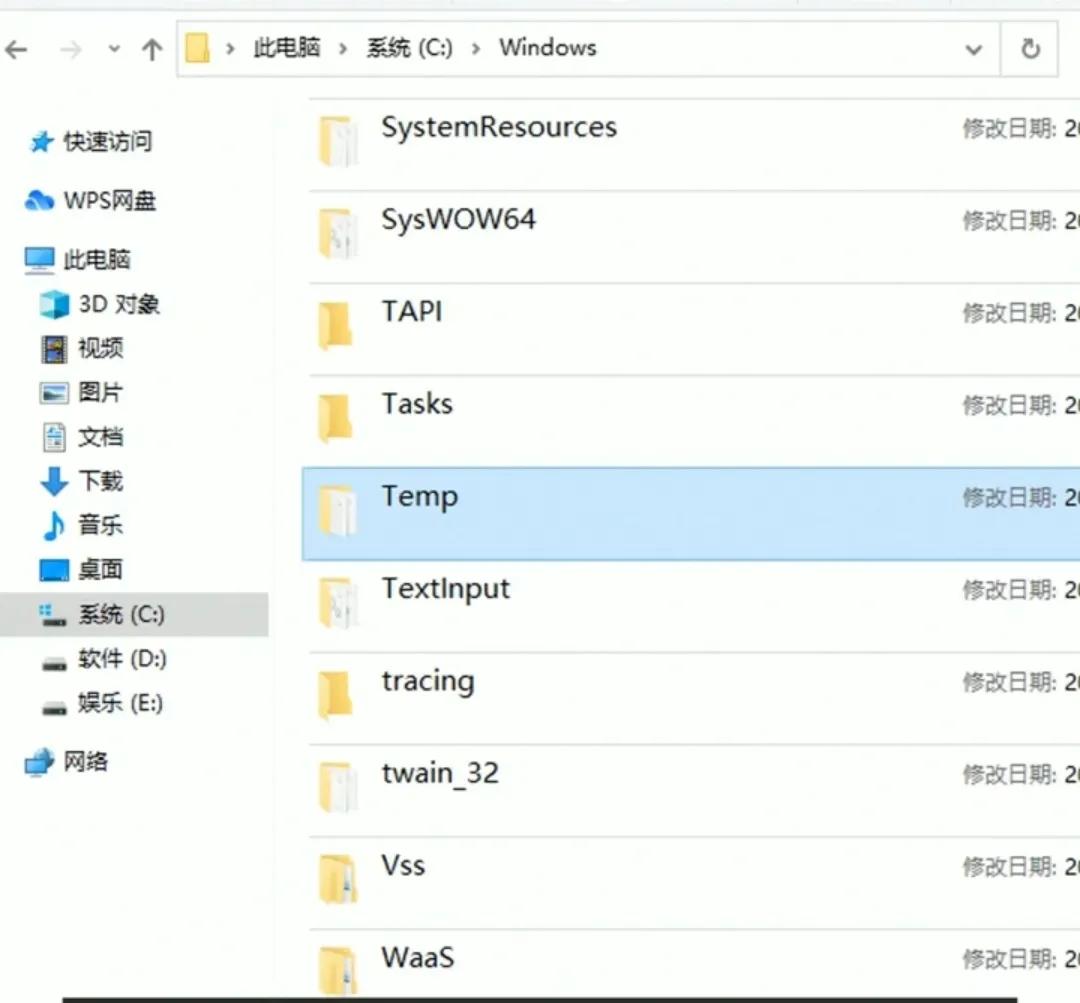Click the up arrow to parent folder
1080x1003 pixels.
[151, 48]
